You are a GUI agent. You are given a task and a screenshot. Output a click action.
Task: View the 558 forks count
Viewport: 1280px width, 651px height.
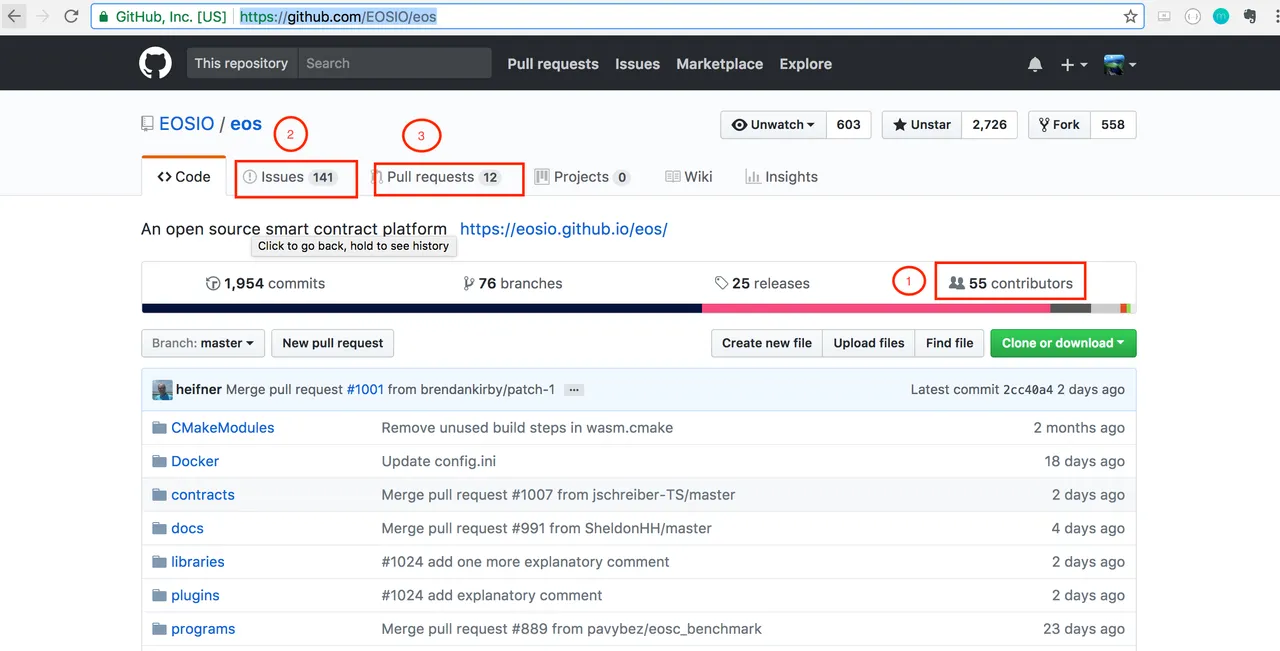1113,125
